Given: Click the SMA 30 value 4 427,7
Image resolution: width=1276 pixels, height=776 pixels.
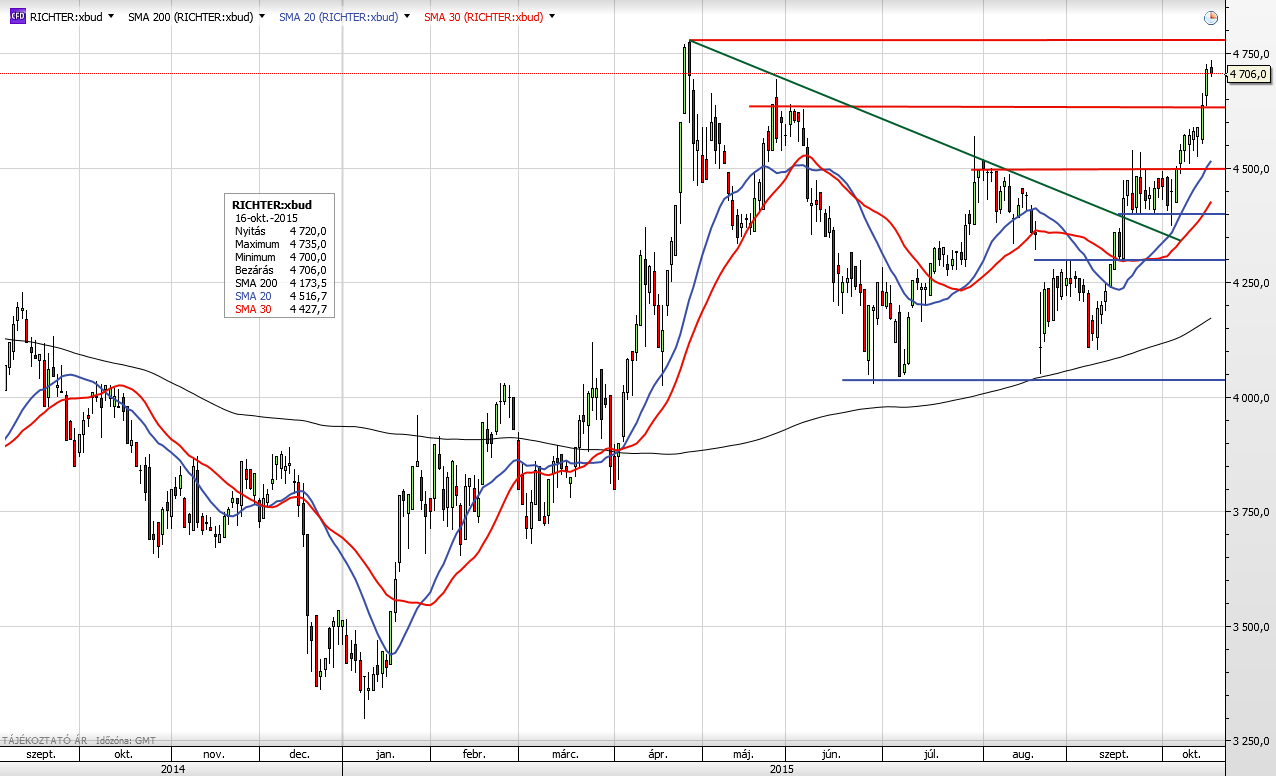Looking at the screenshot, I should [x=308, y=309].
